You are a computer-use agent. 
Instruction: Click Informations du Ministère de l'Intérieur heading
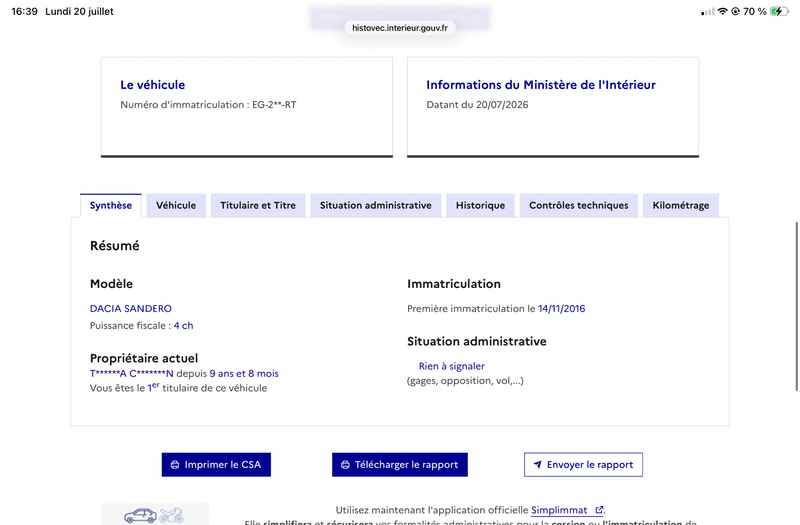[x=541, y=85]
